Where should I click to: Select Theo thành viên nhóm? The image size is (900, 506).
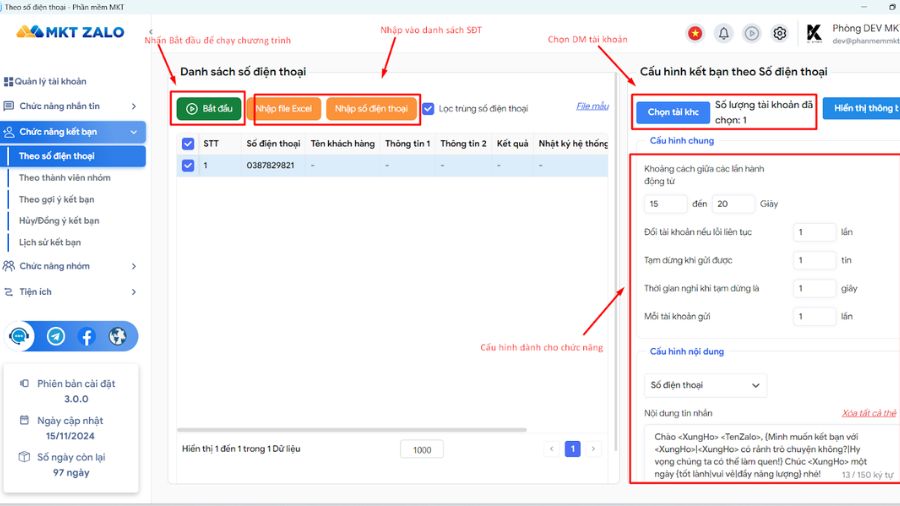coord(64,178)
